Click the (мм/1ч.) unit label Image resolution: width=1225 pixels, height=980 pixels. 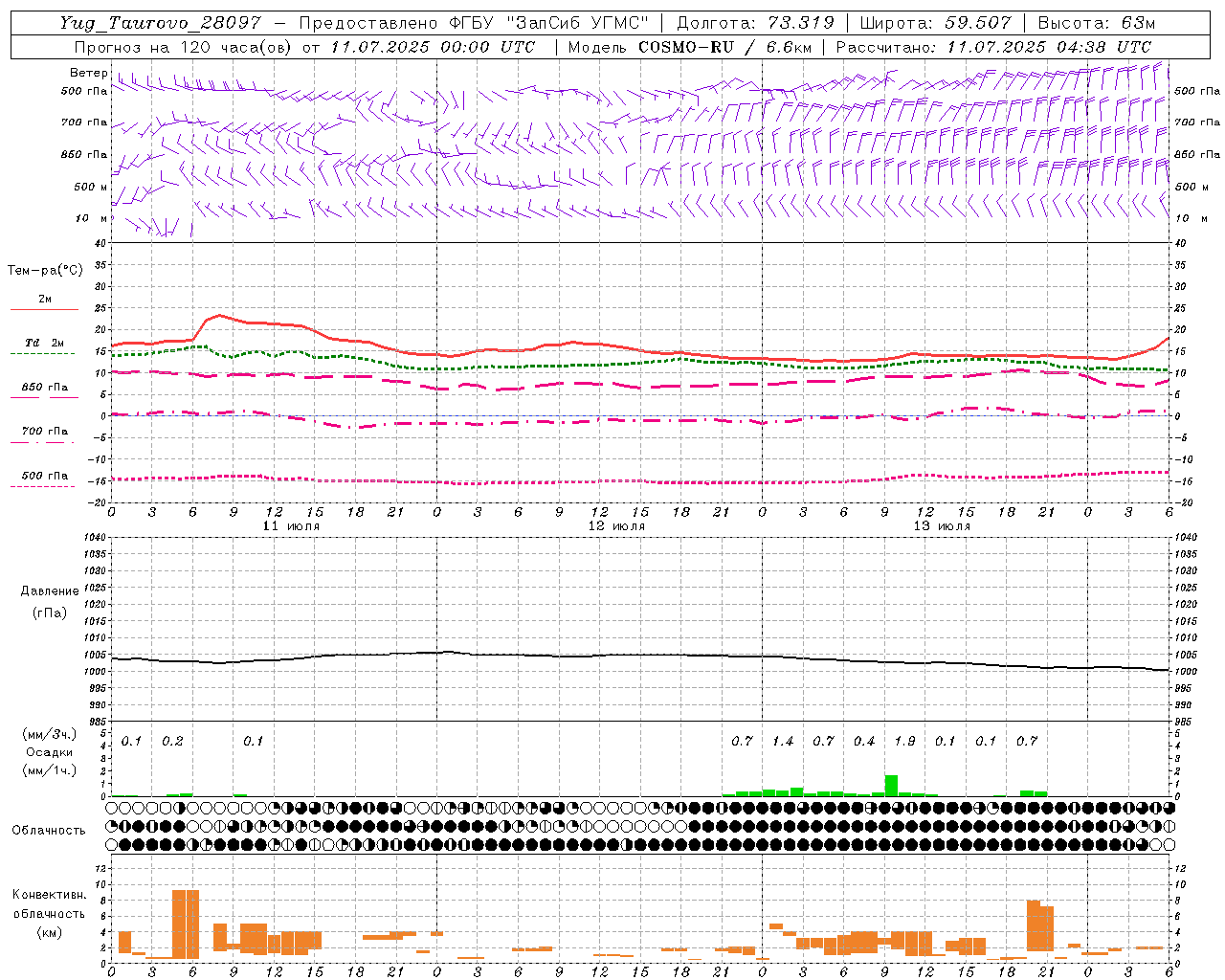pyautogui.click(x=48, y=770)
